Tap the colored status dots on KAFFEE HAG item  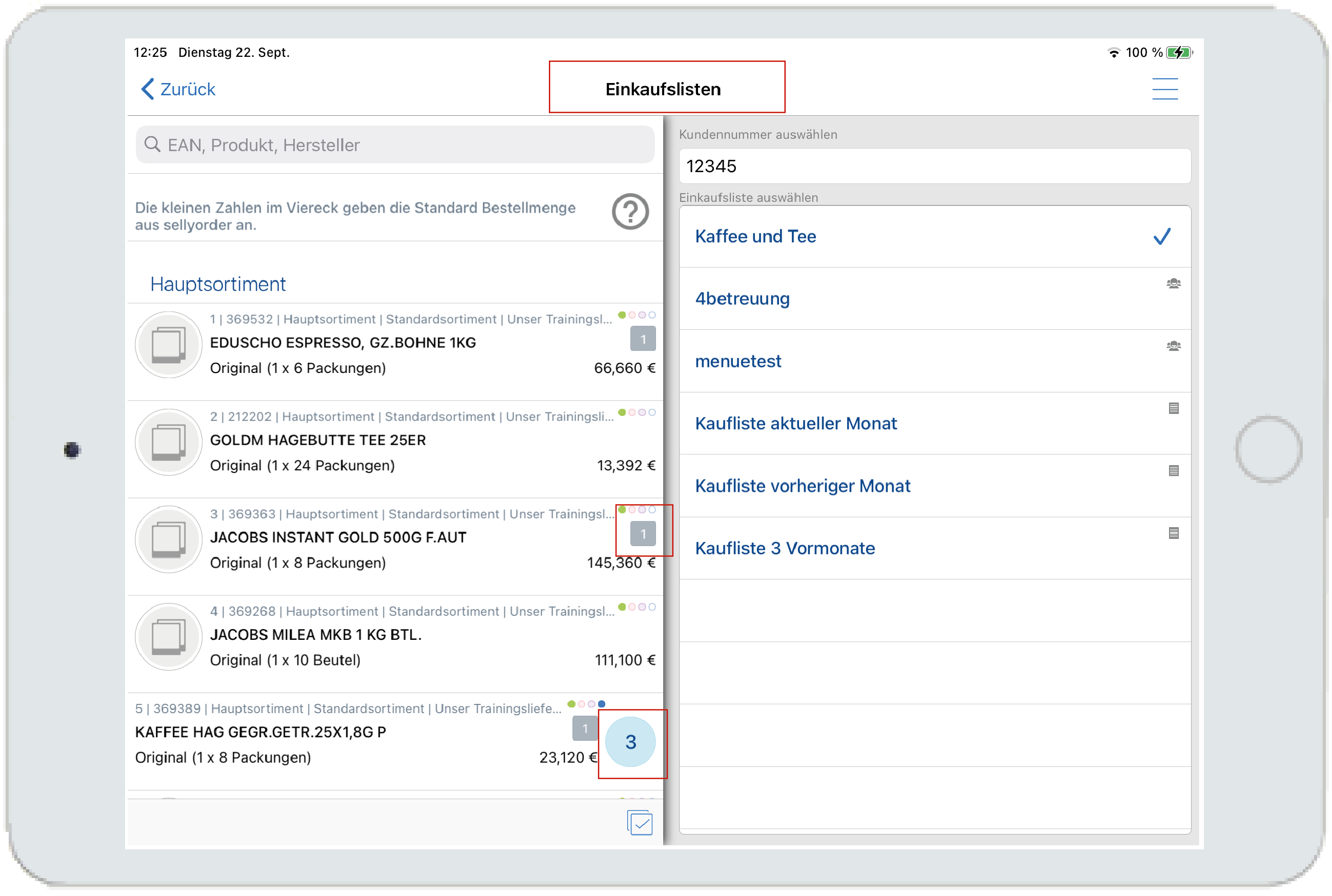[x=586, y=704]
